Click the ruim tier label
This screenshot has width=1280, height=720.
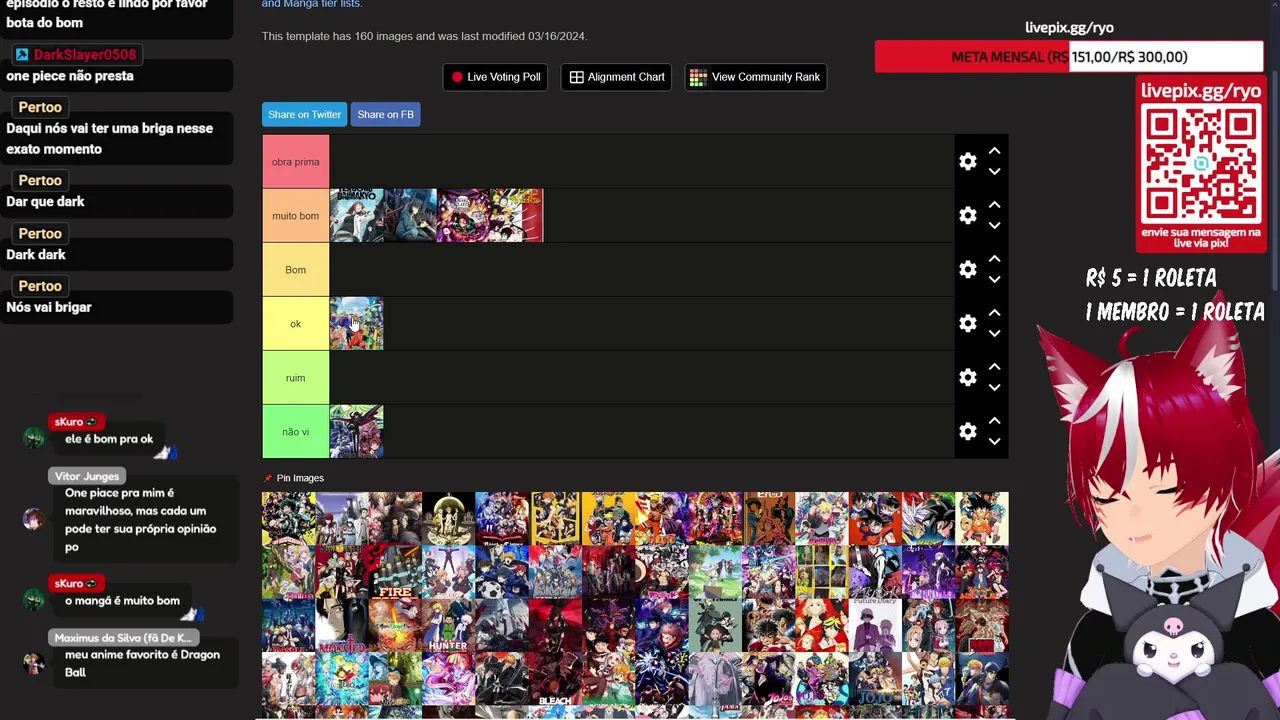295,378
